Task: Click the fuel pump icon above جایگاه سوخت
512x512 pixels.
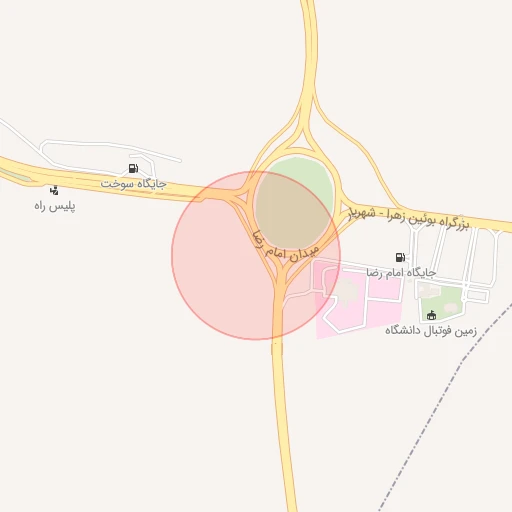Action: point(133,168)
